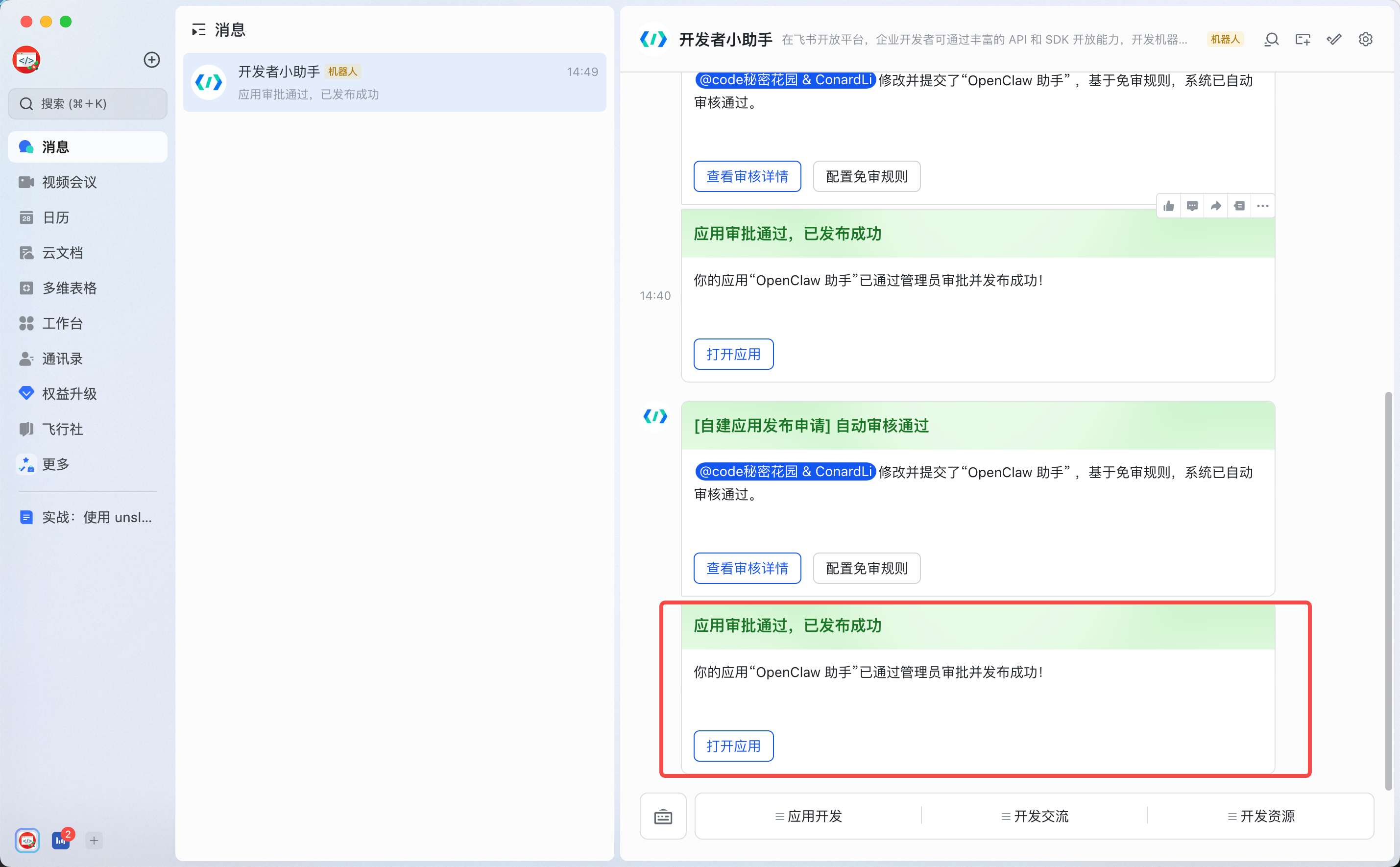Start a new chat with the plus icon
Image resolution: width=1400 pixels, height=867 pixels.
[x=151, y=59]
